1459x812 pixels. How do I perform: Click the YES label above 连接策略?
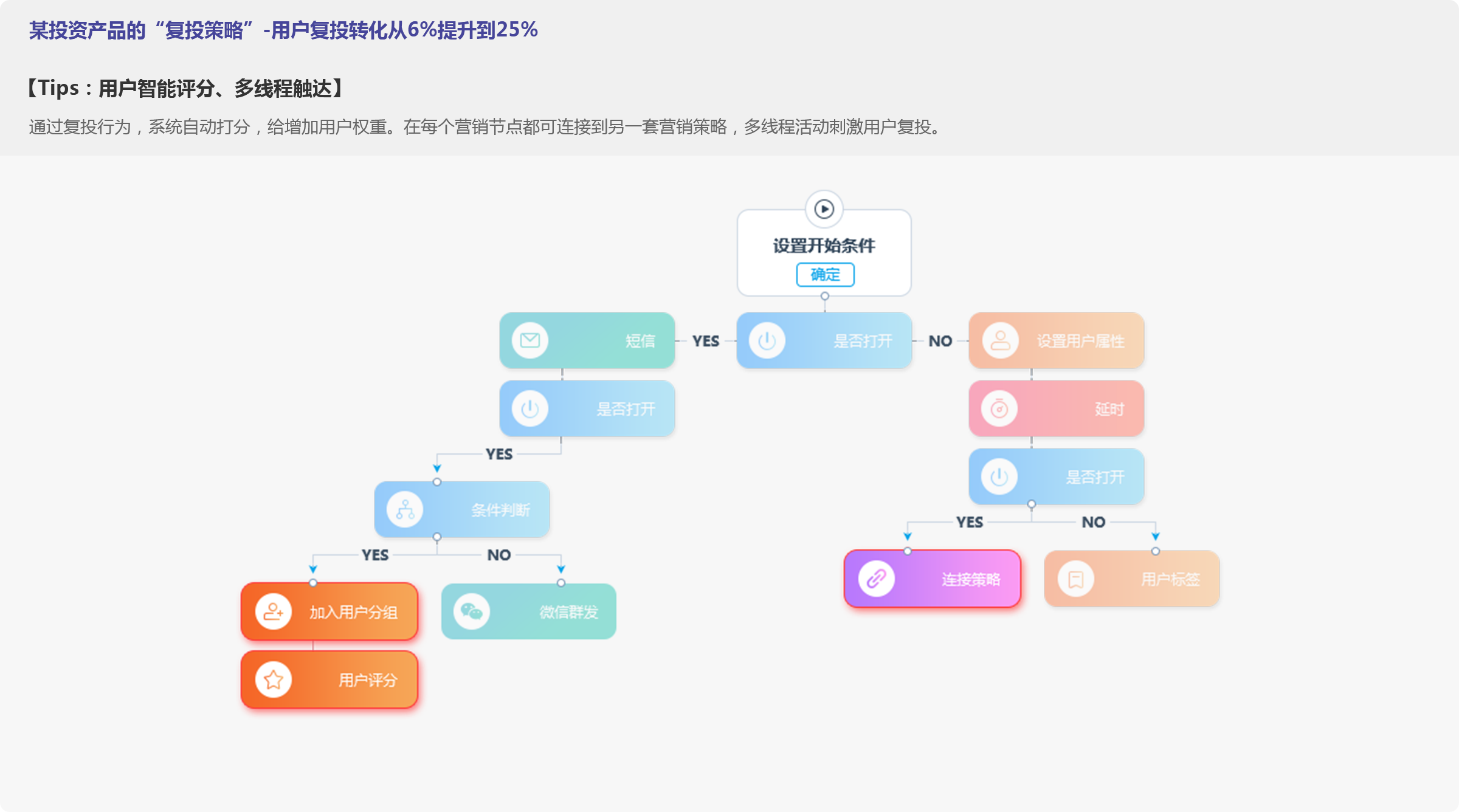[970, 522]
